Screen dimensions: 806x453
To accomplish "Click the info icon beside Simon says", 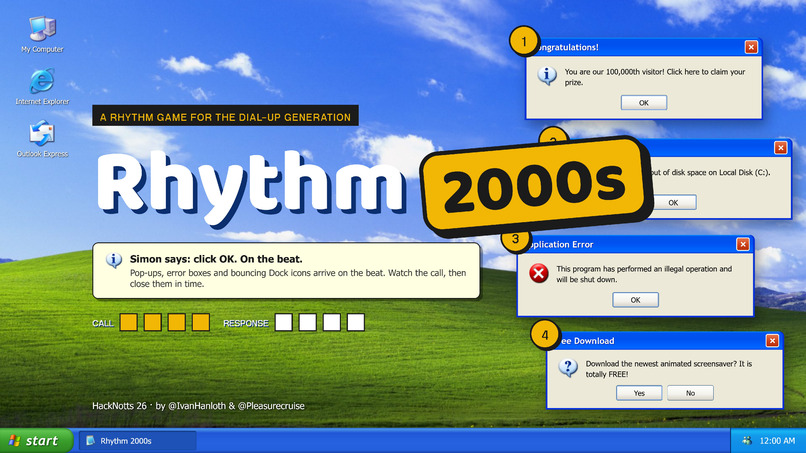I will (114, 260).
